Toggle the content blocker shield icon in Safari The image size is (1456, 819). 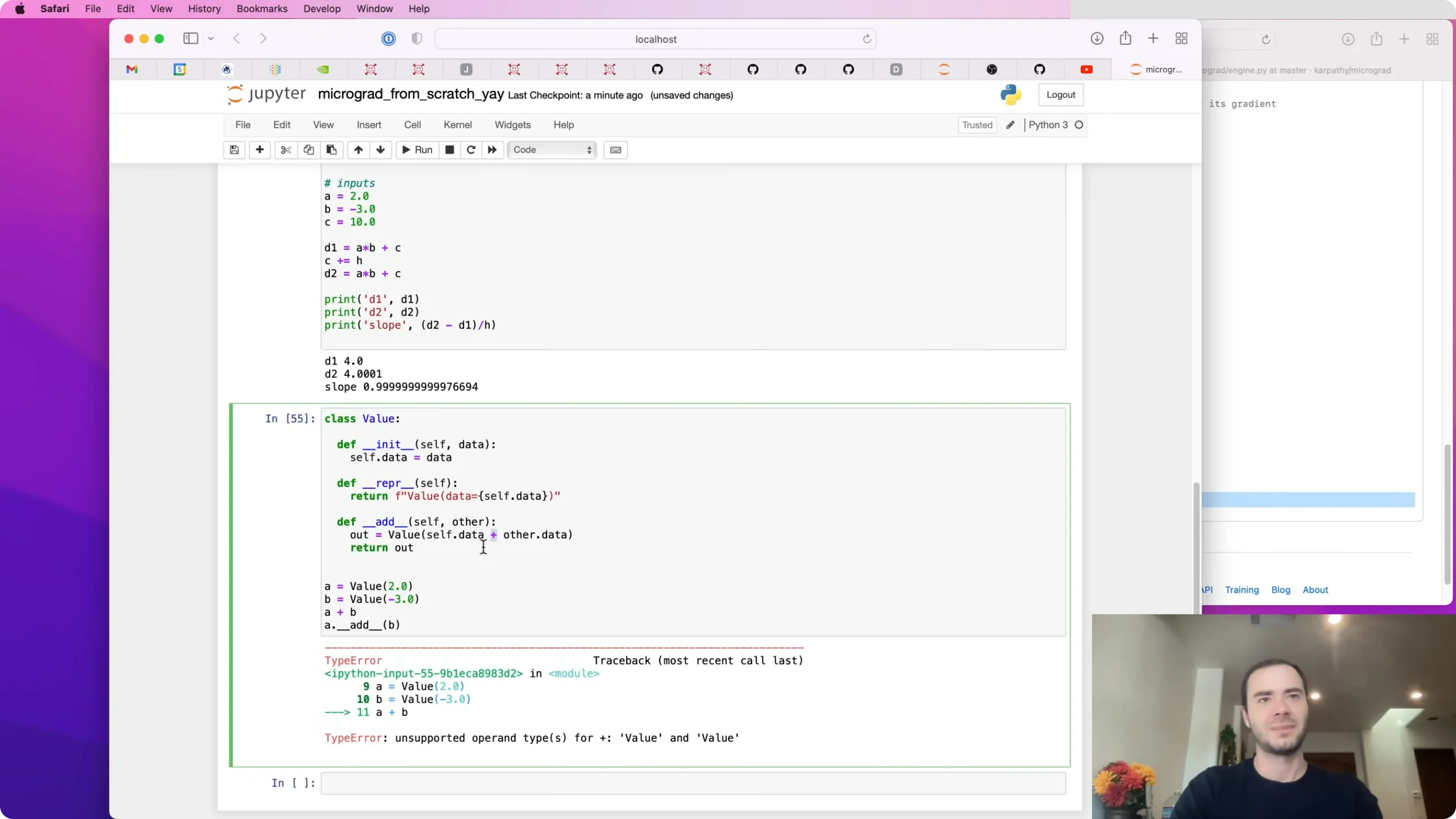click(x=417, y=38)
